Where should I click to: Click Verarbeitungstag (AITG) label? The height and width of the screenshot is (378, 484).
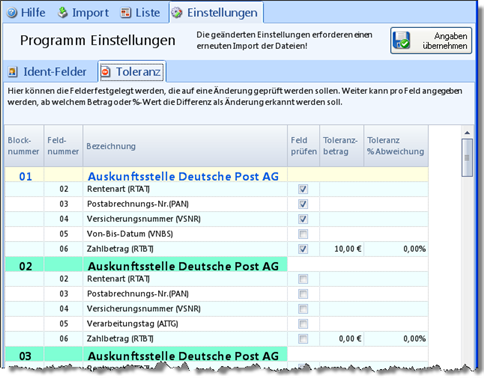132,324
